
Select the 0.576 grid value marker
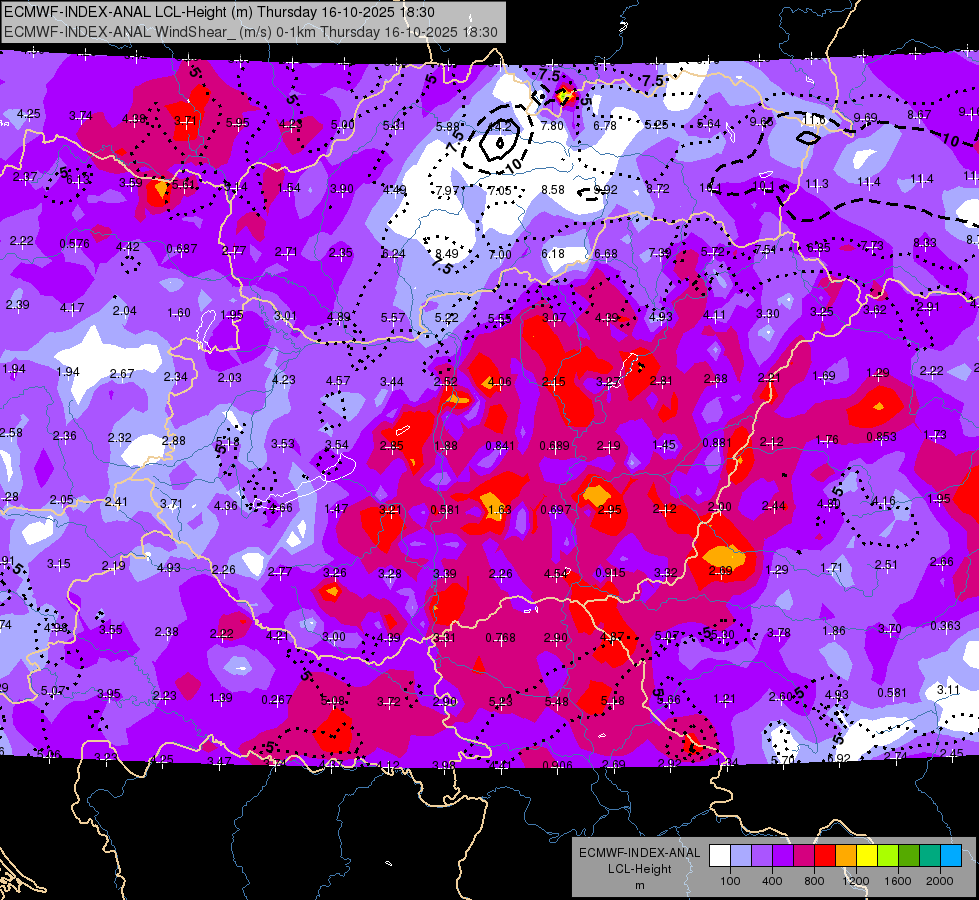coord(74,244)
